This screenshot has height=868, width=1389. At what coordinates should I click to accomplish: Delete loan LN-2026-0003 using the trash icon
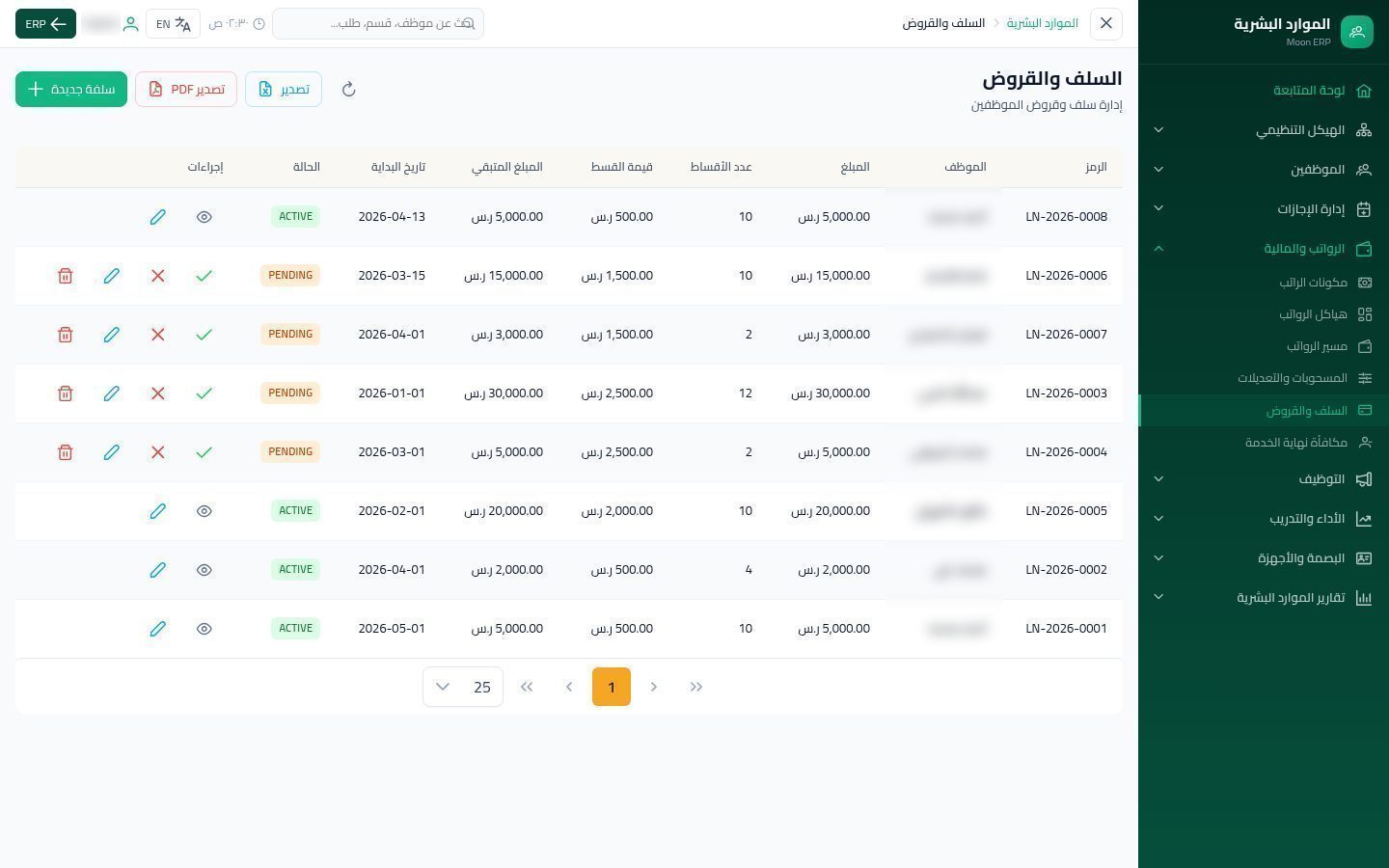pos(65,393)
